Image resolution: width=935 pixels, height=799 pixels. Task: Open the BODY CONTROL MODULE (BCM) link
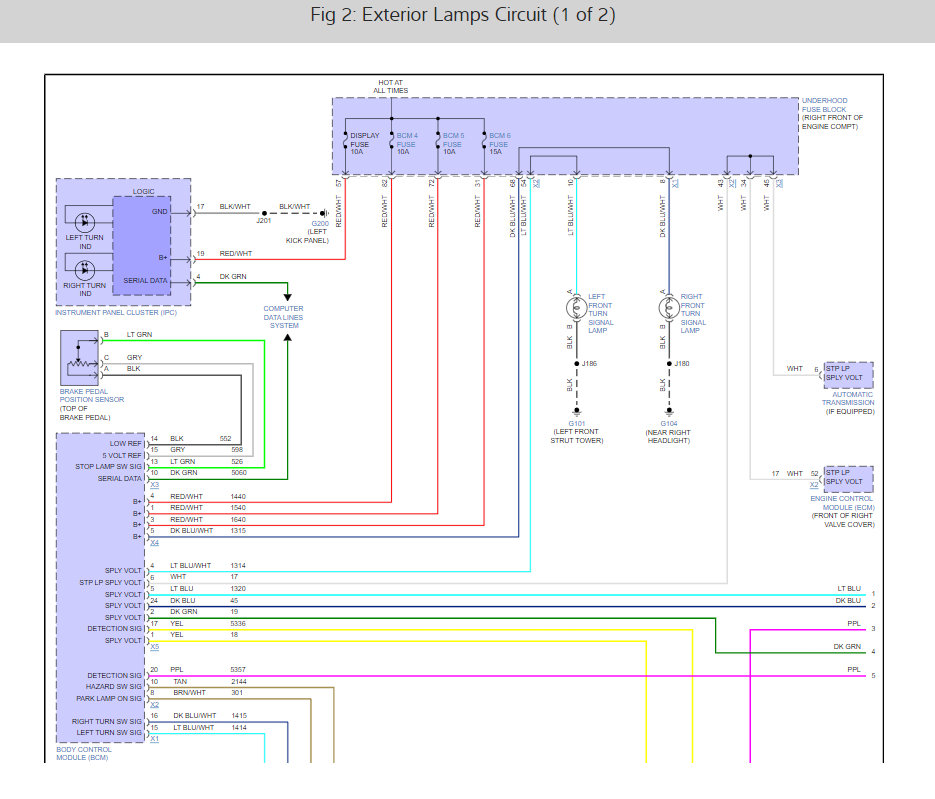click(x=83, y=754)
